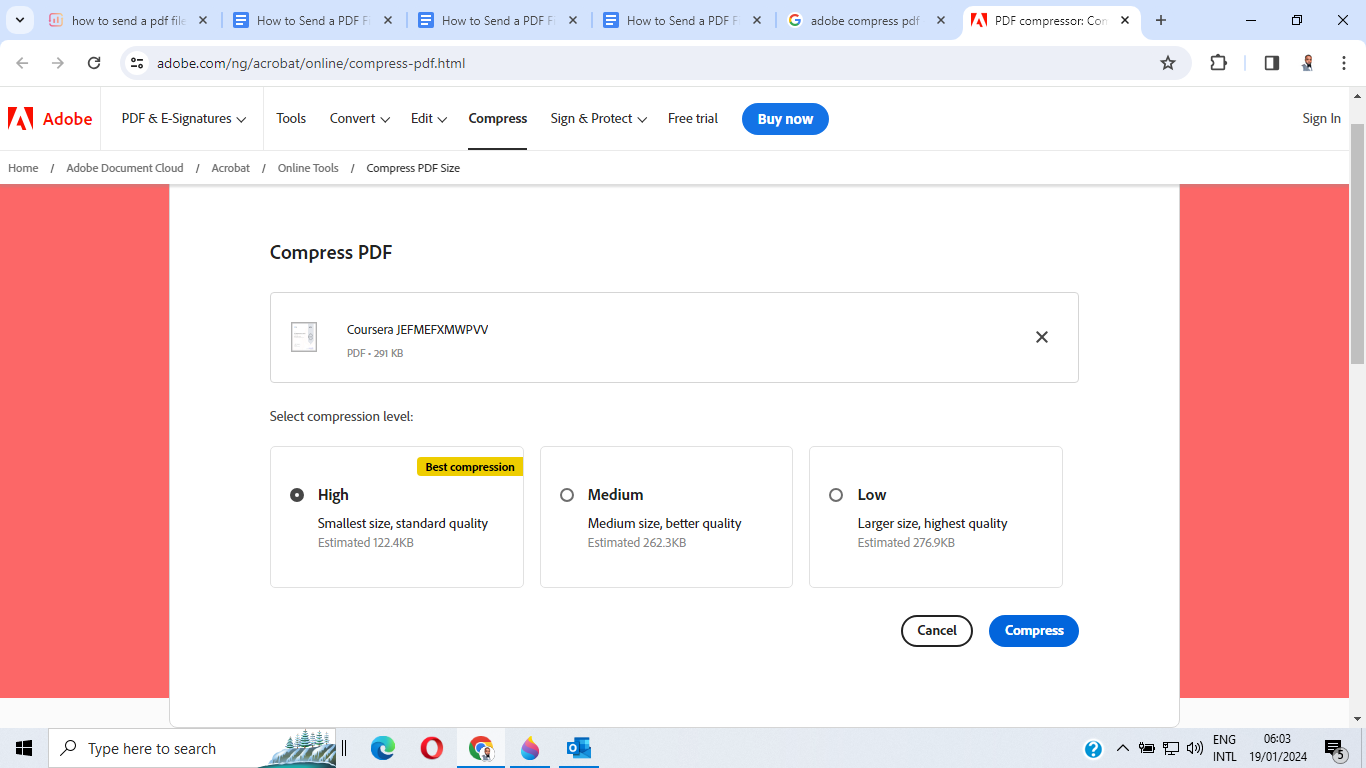Expand the Edit menu

click(429, 119)
